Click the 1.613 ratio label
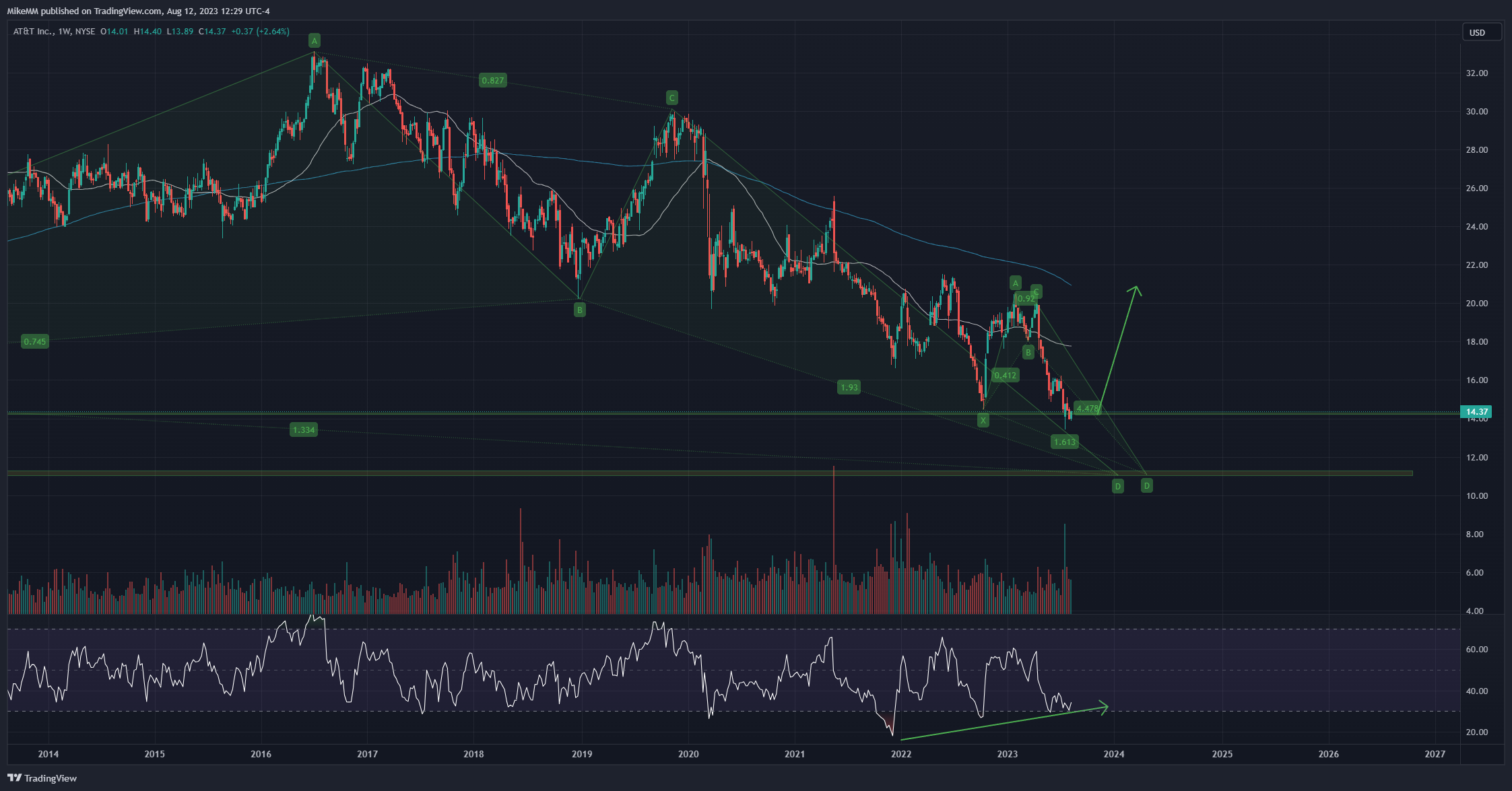1512x791 pixels. point(1065,442)
